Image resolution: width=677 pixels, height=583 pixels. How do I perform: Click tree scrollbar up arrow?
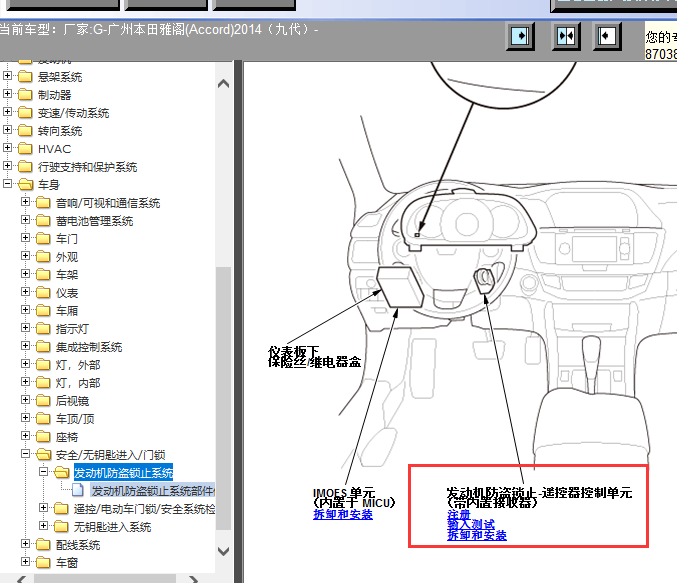click(x=223, y=84)
